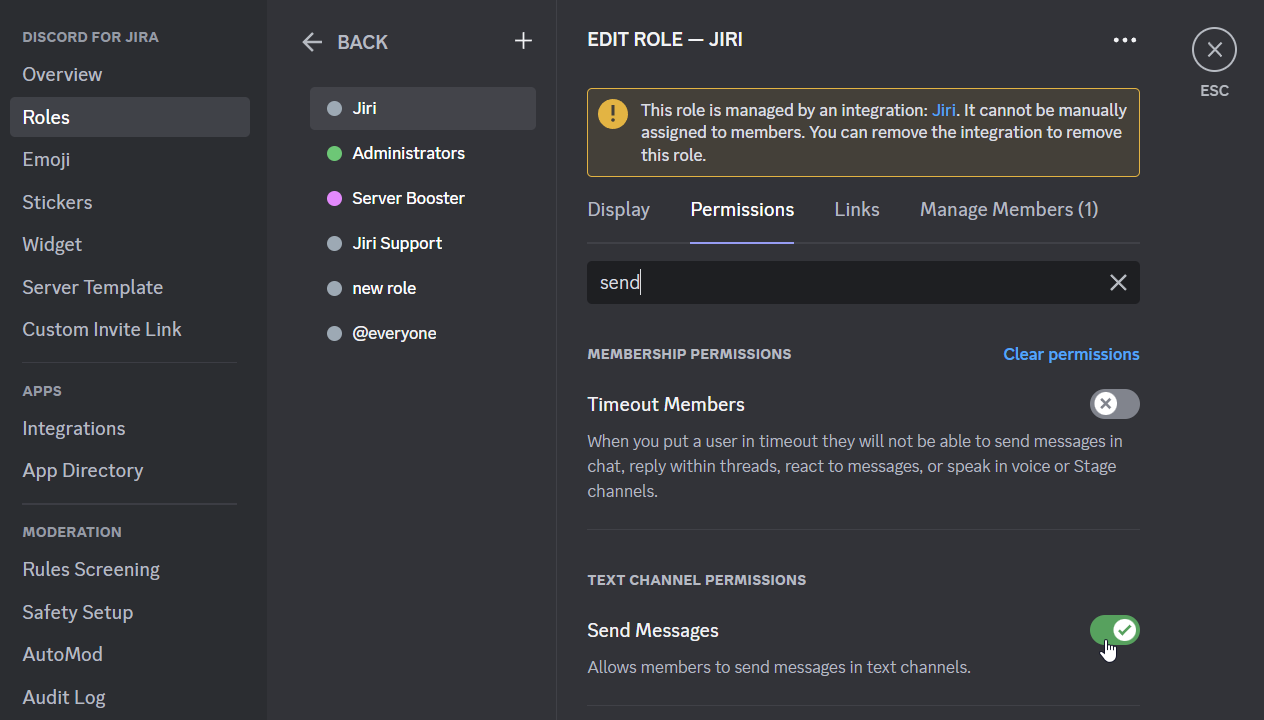Create a new role with the plus icon
The image size is (1264, 720).
[522, 40]
